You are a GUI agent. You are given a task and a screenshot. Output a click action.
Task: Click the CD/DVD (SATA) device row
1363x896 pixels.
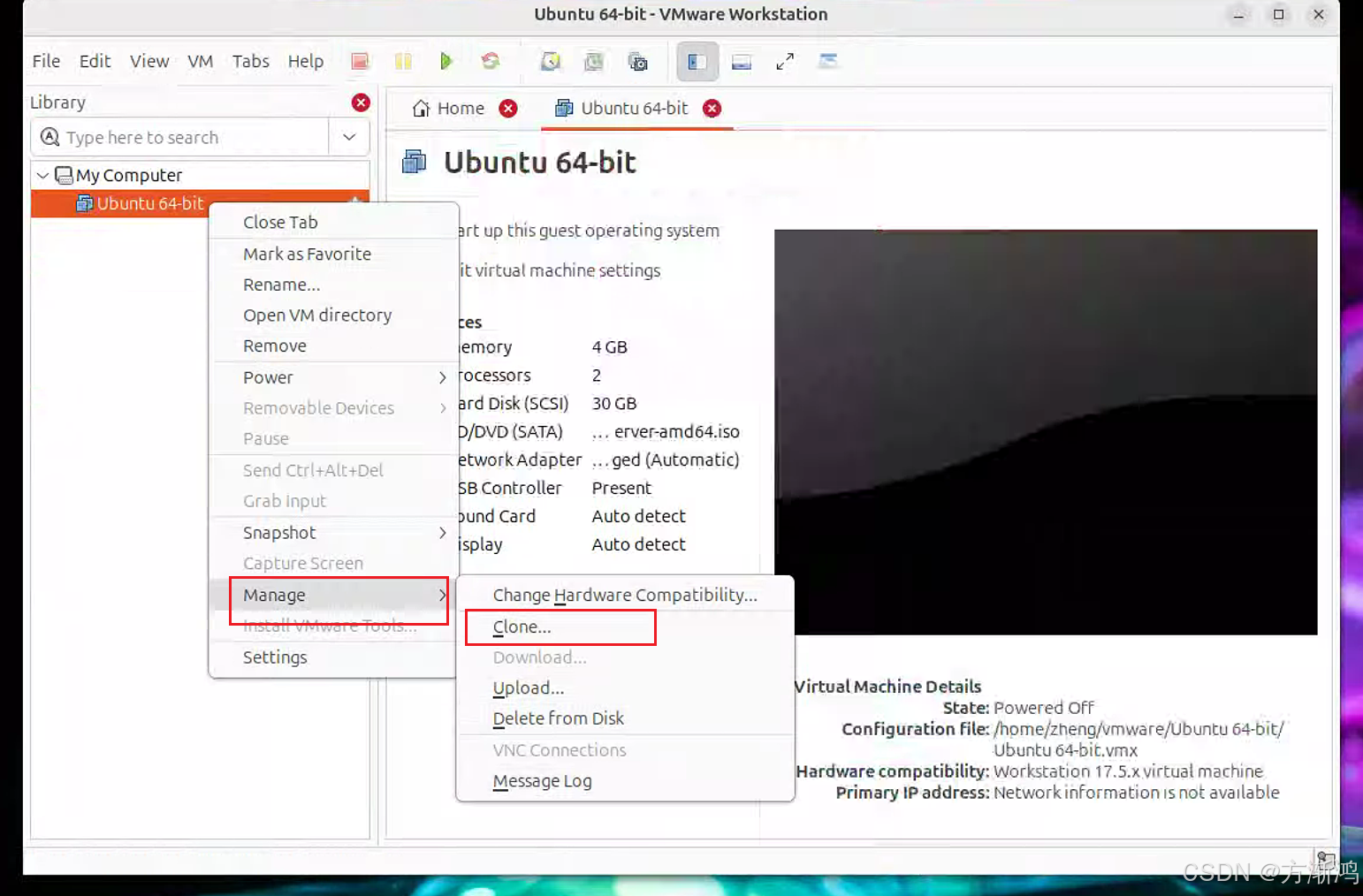(600, 432)
